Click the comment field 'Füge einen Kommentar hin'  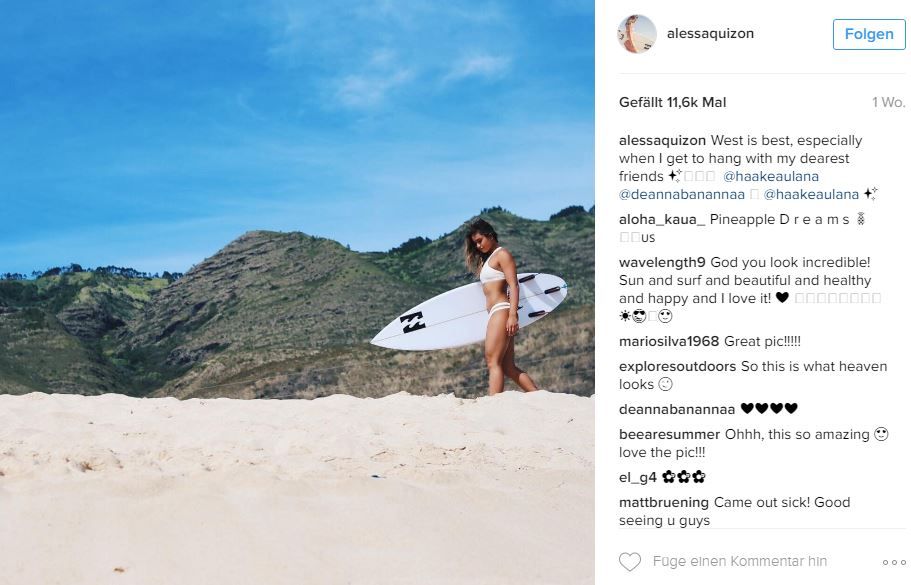point(740,561)
